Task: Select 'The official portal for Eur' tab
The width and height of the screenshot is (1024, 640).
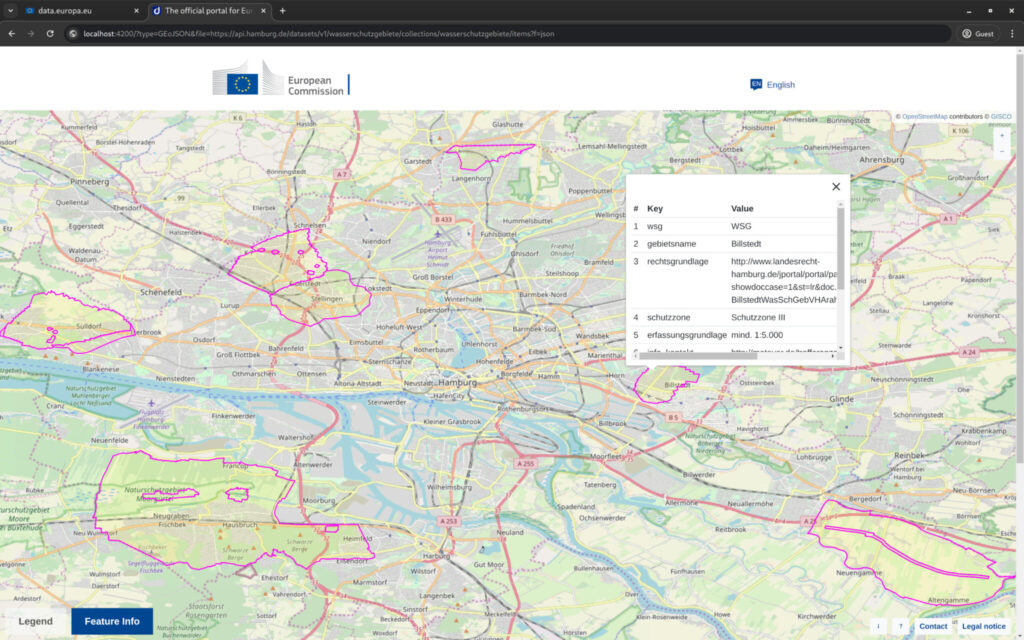Action: point(208,11)
